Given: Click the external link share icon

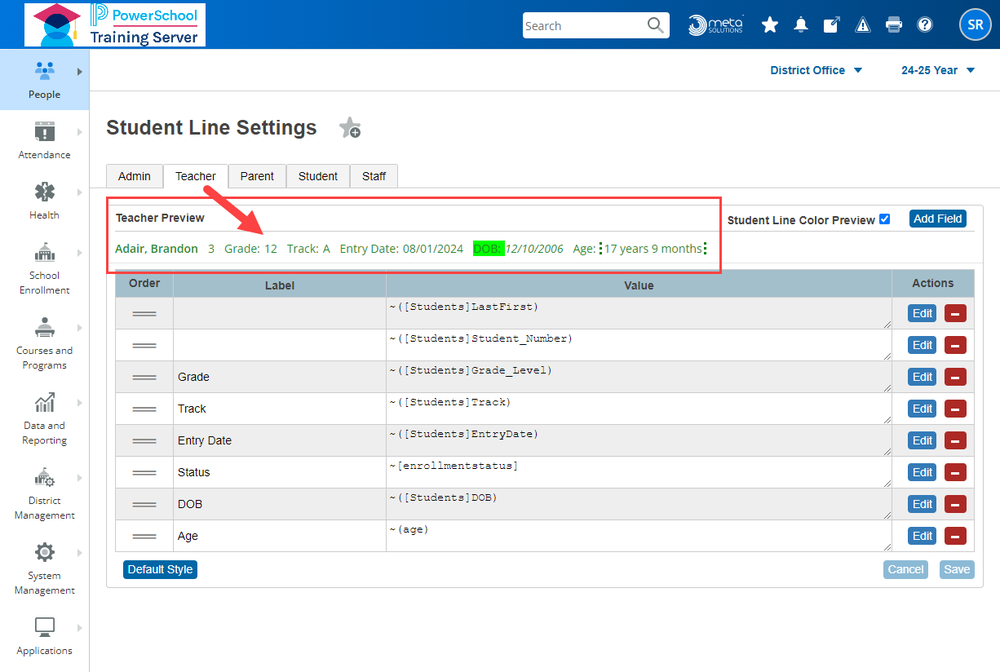Looking at the screenshot, I should point(832,25).
